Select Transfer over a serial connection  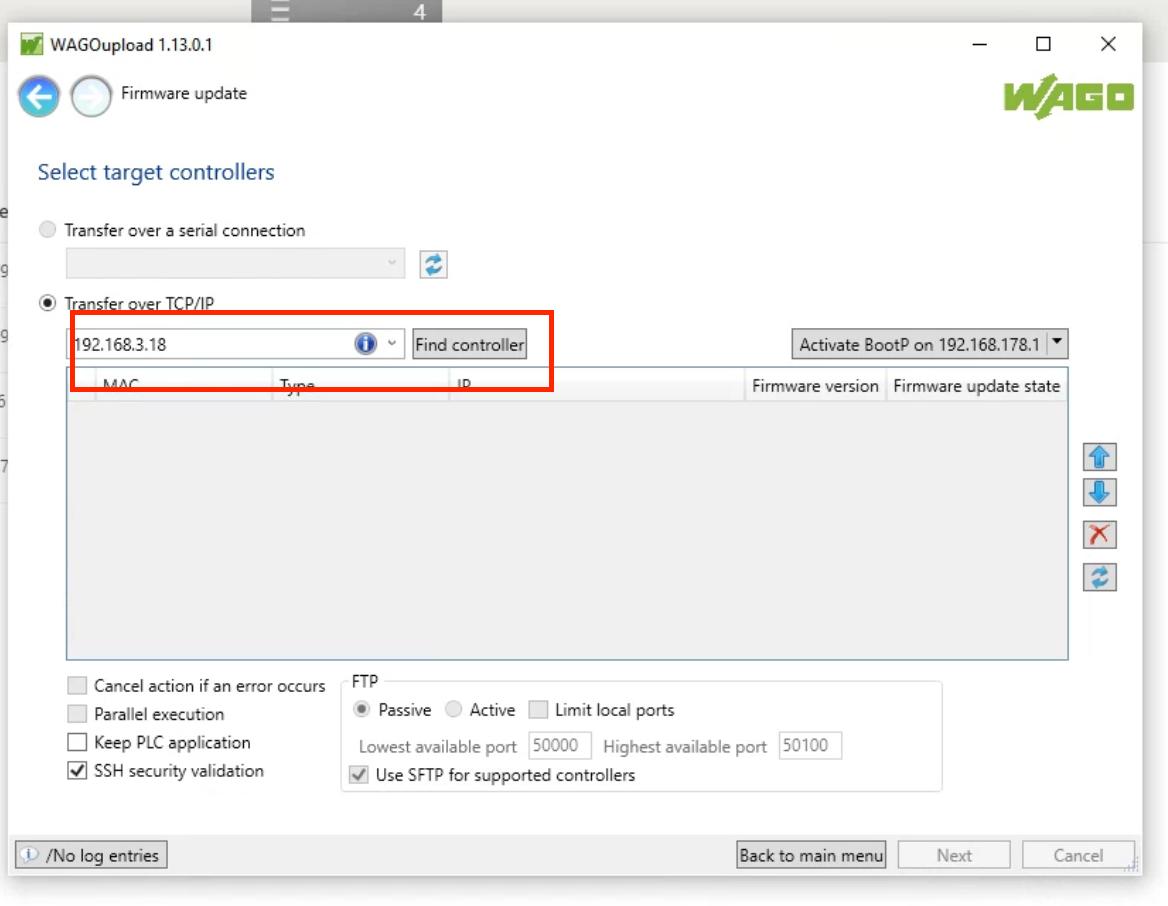[47, 230]
